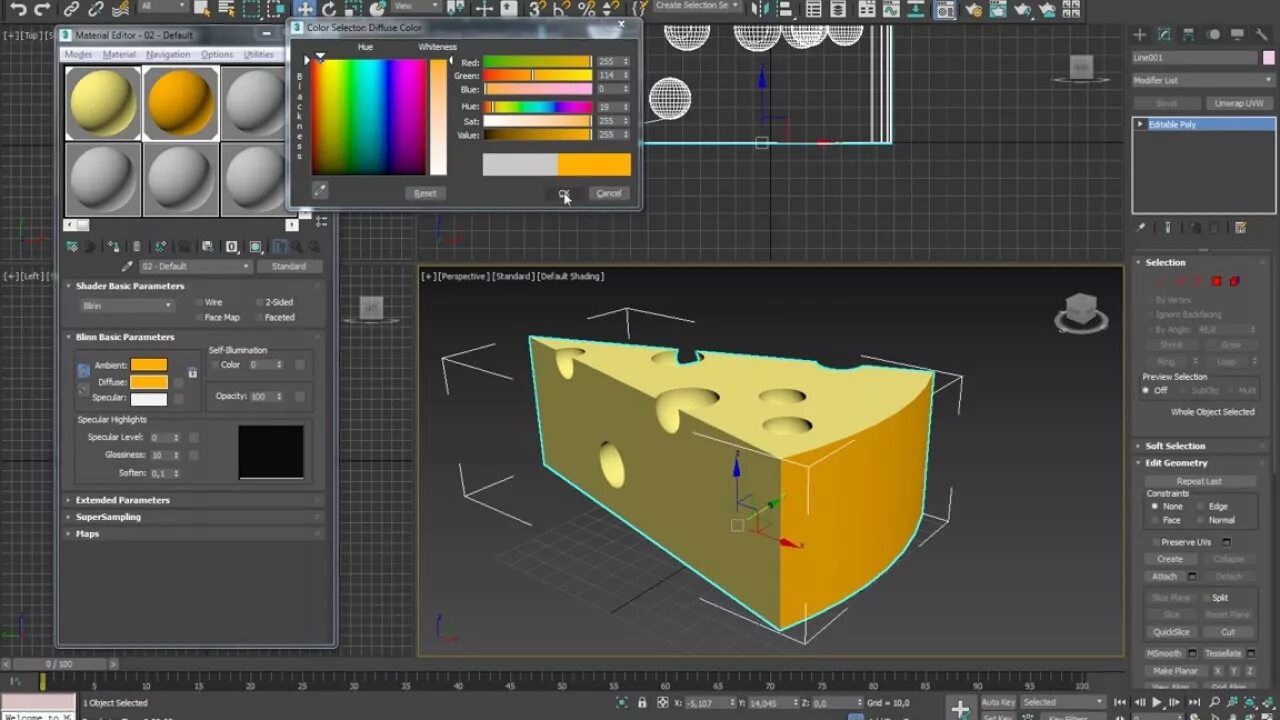Open the 02 - Default material name dropdown
Viewport: 1280px width, 720px height.
tap(195, 267)
